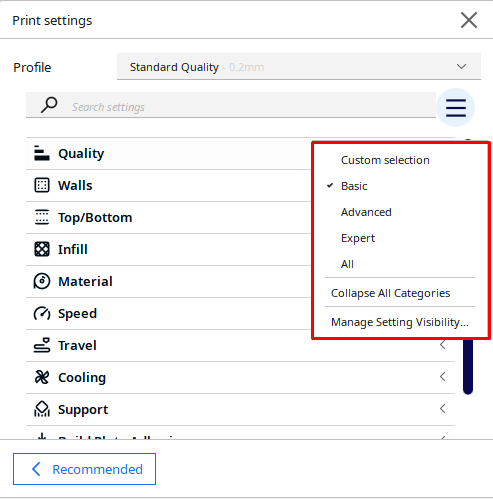Click the Quality category icon

[x=42, y=153]
